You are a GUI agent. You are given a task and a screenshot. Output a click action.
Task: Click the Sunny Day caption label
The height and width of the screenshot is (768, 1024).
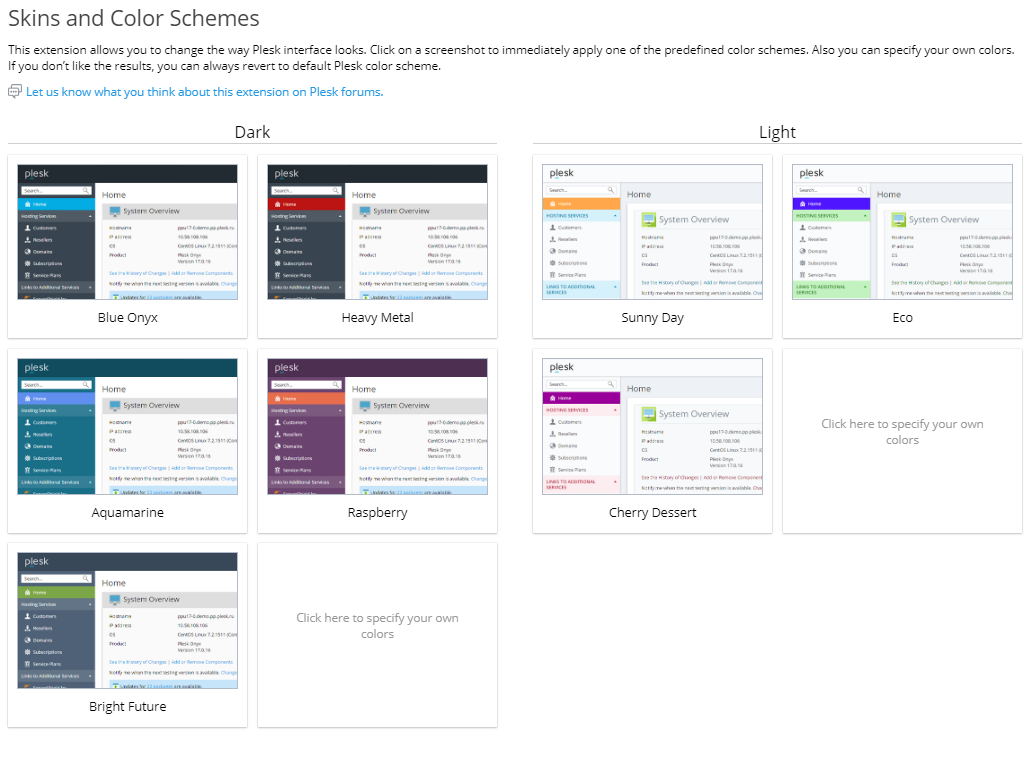(652, 318)
